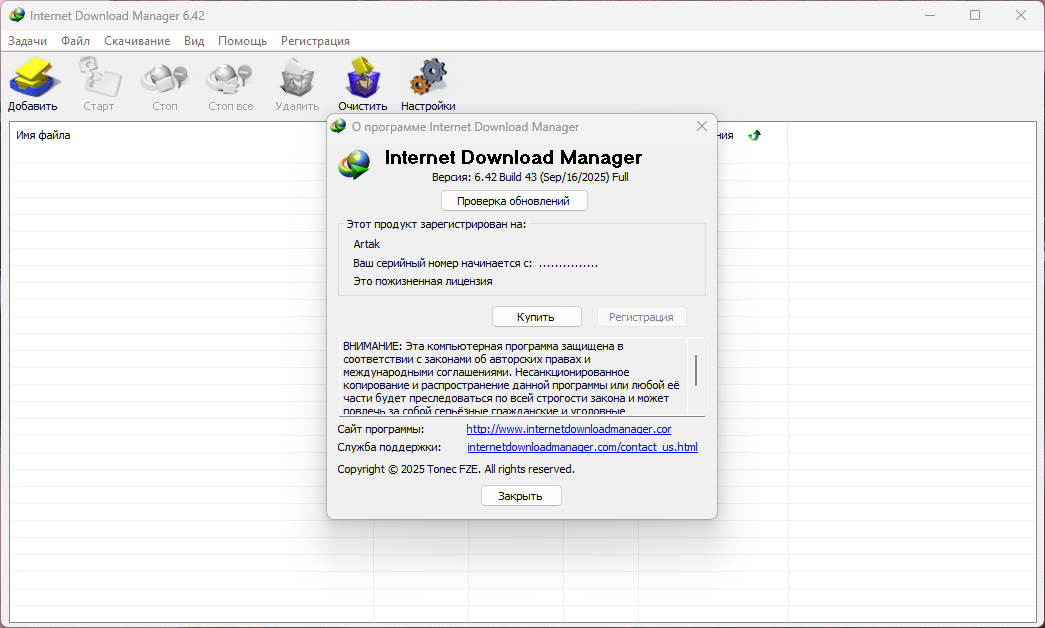Image resolution: width=1045 pixels, height=628 pixels.
Task: Click the Очистить toolbar icon
Action: point(363,77)
